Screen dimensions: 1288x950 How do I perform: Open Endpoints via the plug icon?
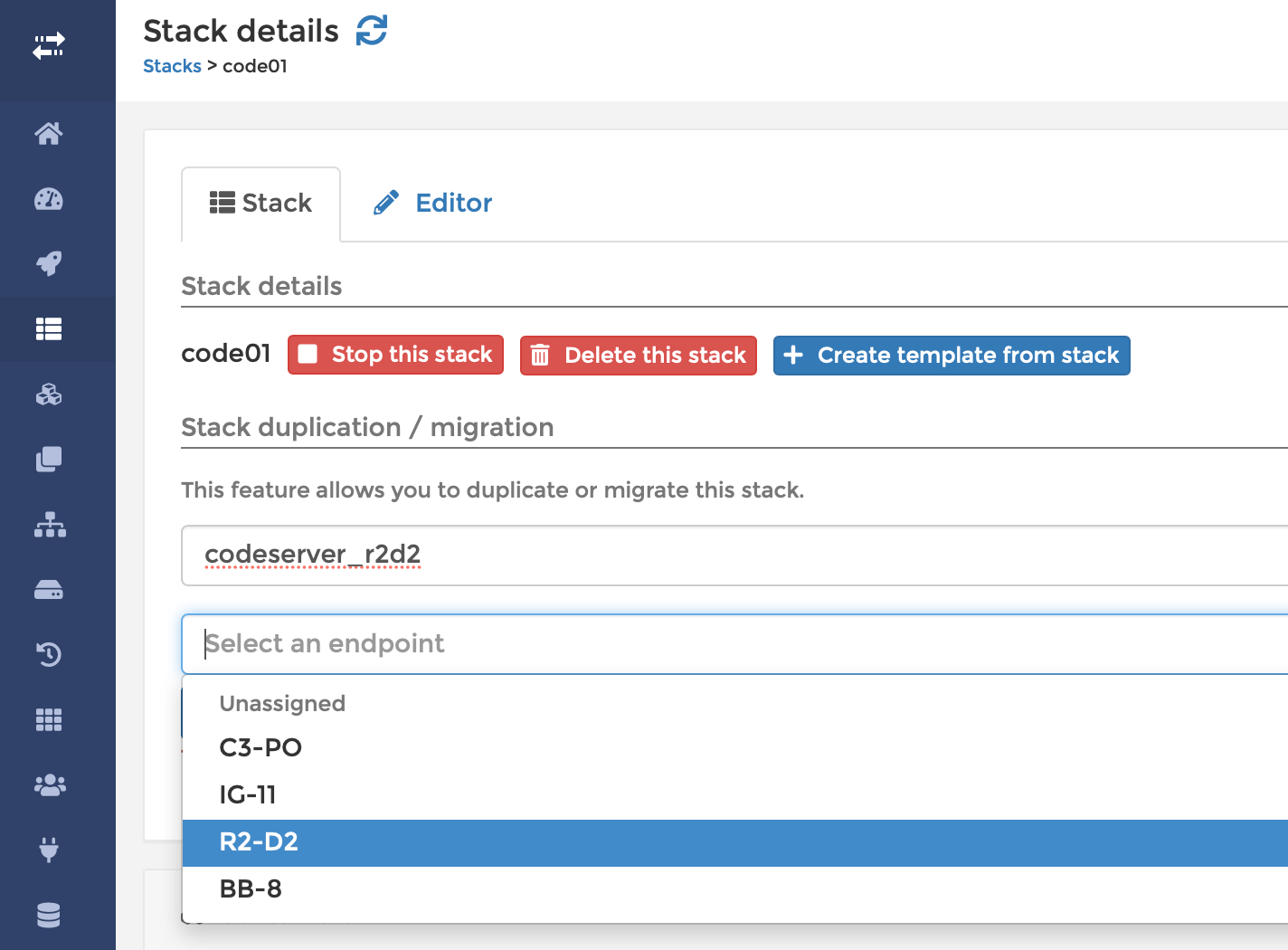(49, 850)
